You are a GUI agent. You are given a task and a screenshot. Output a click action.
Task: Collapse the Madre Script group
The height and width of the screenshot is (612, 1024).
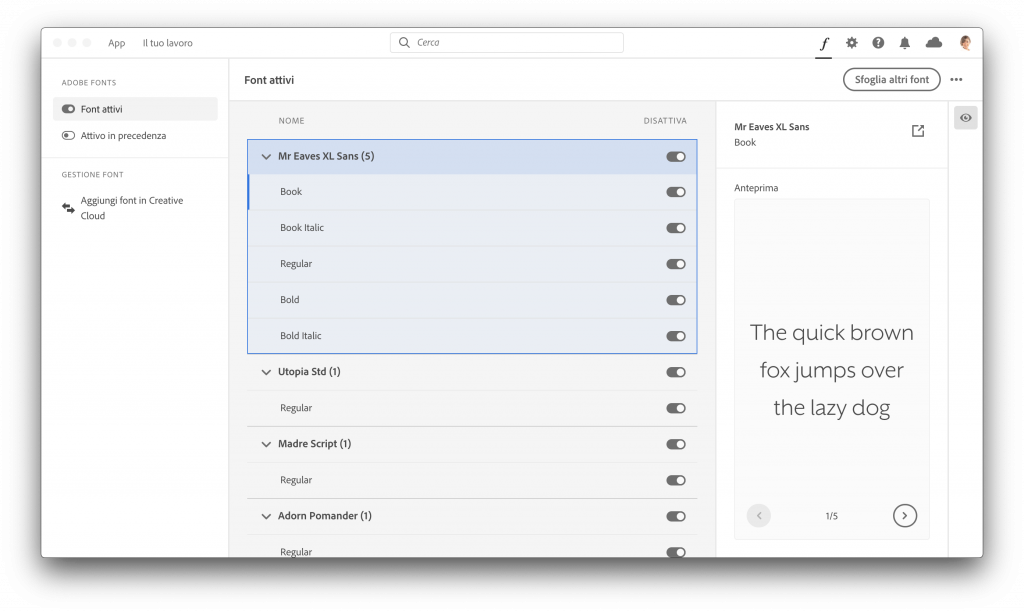[266, 444]
